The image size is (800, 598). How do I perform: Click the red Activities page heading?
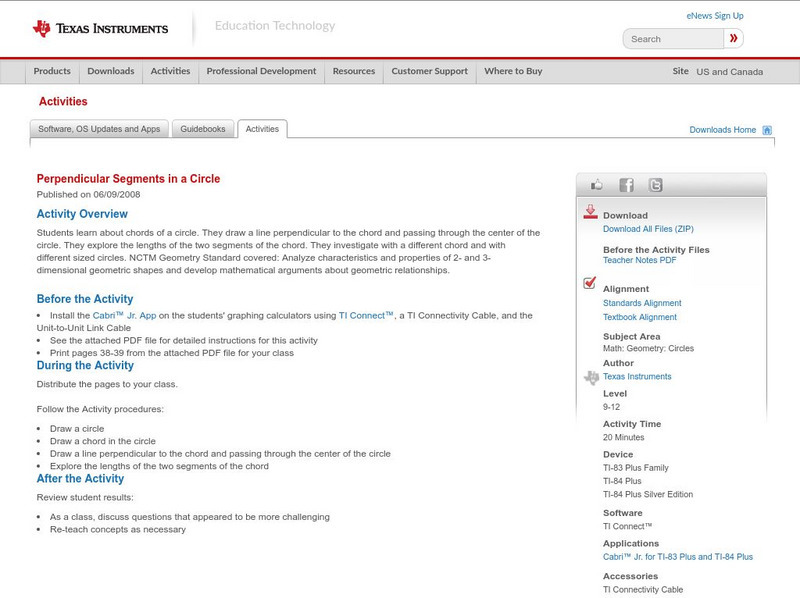(63, 102)
